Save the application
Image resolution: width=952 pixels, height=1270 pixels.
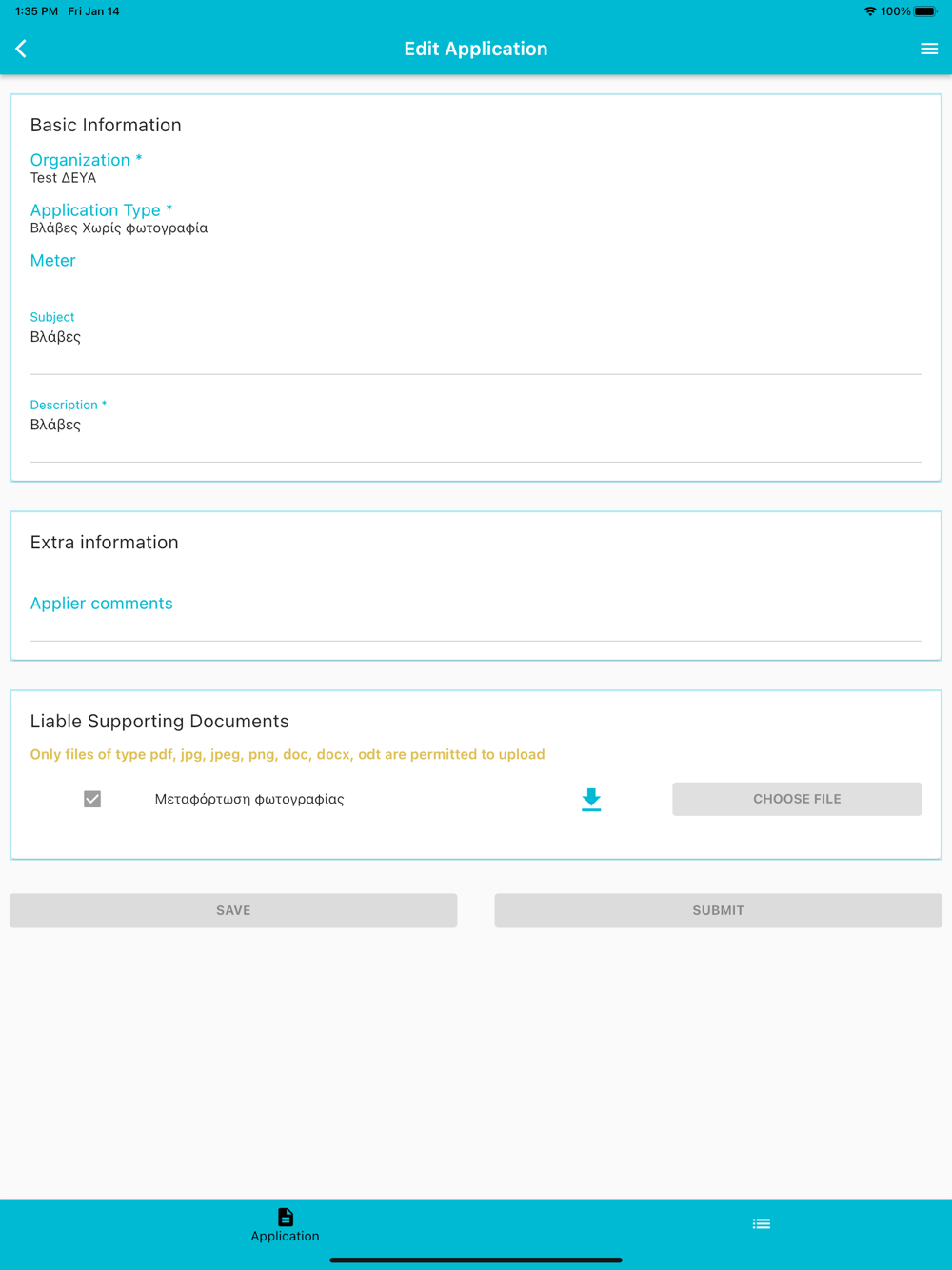[233, 910]
